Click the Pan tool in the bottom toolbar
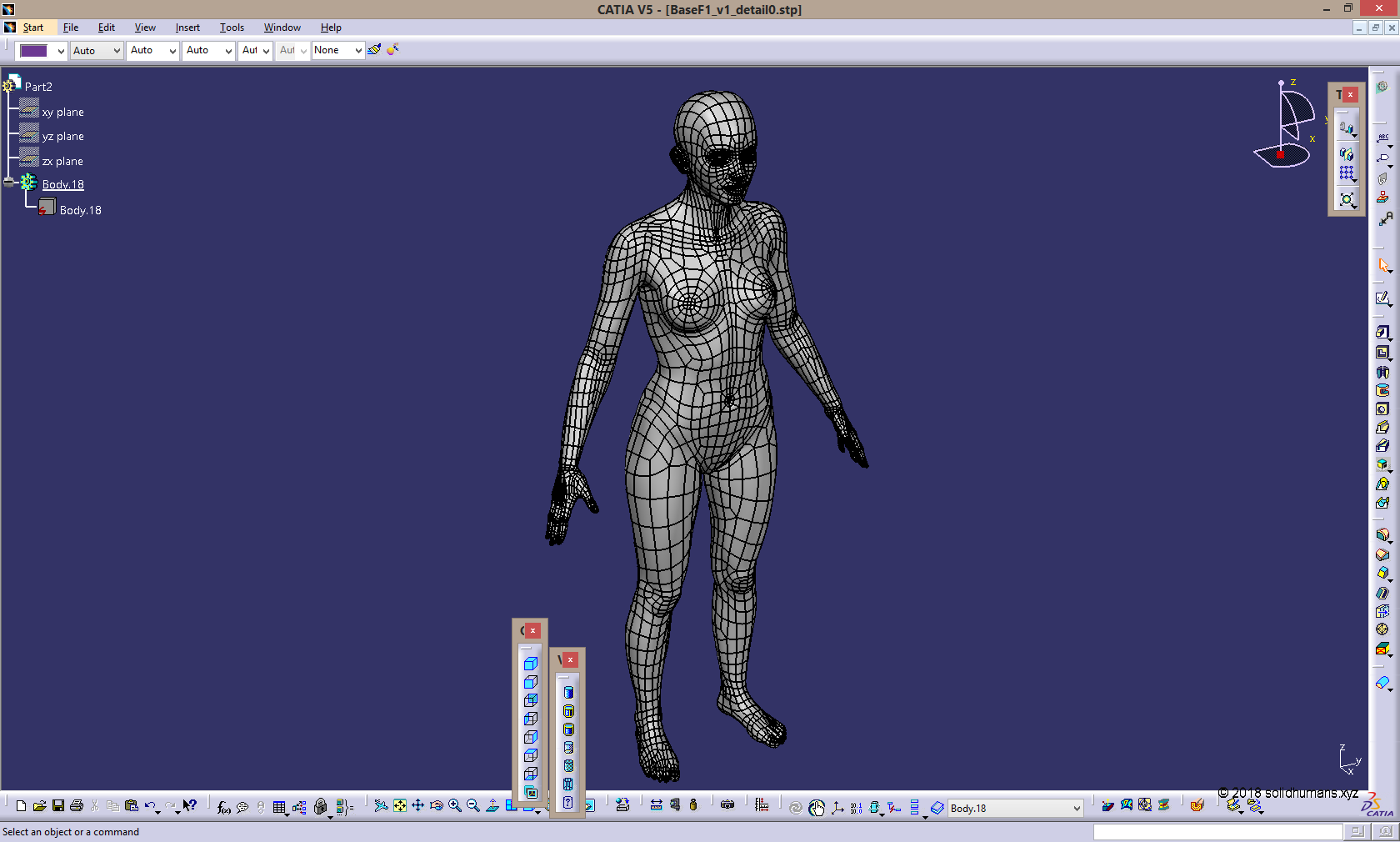The image size is (1400, 842). [417, 807]
